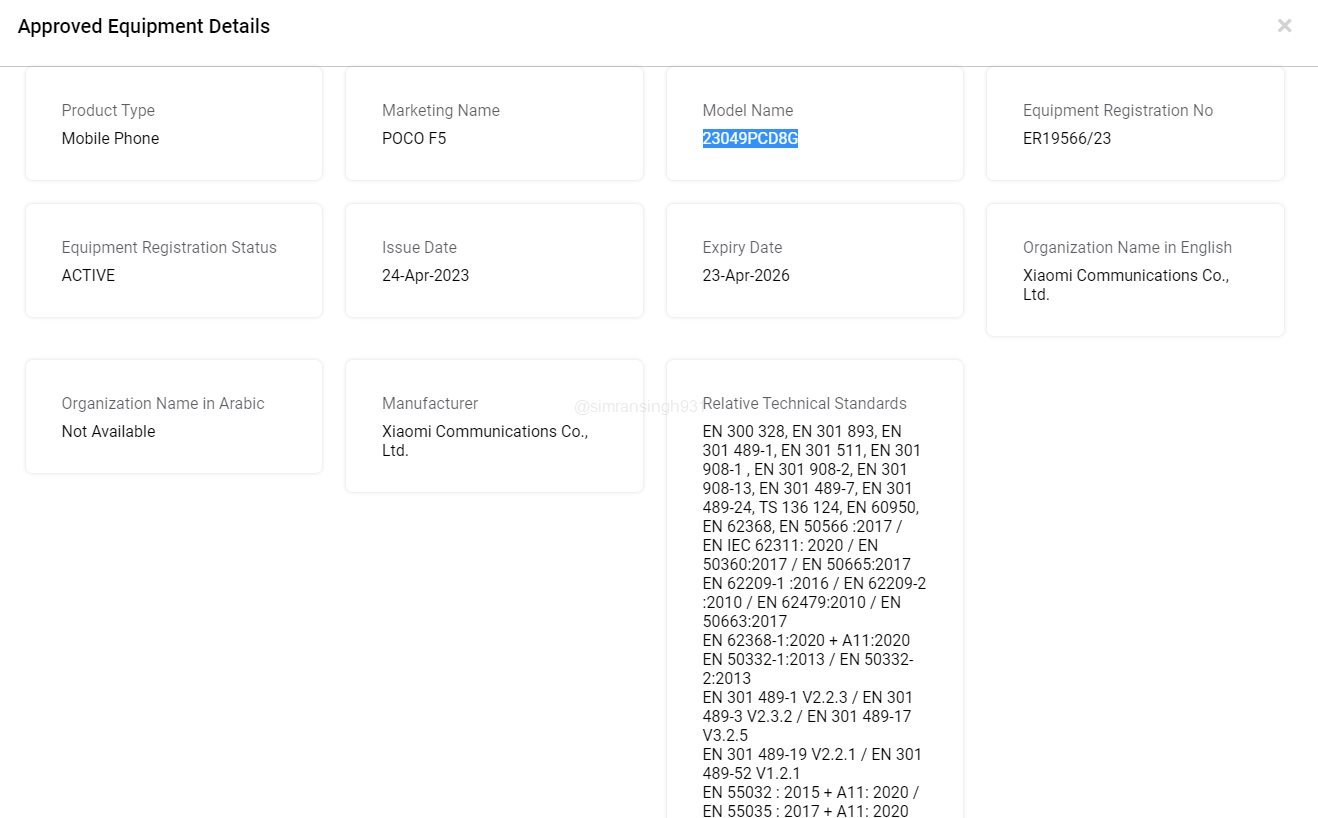Click the "Relative Technical Standards" label

805,404
